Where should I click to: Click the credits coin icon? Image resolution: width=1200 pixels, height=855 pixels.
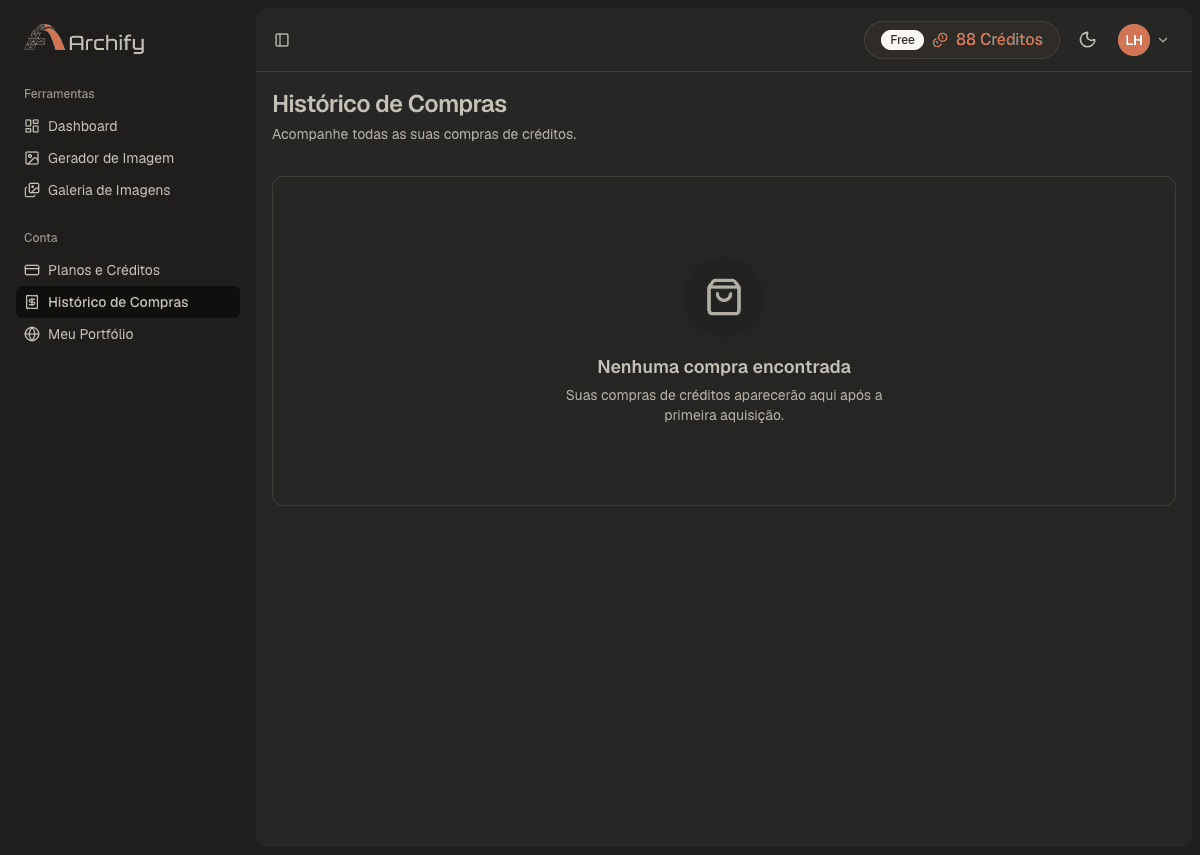[x=940, y=40]
